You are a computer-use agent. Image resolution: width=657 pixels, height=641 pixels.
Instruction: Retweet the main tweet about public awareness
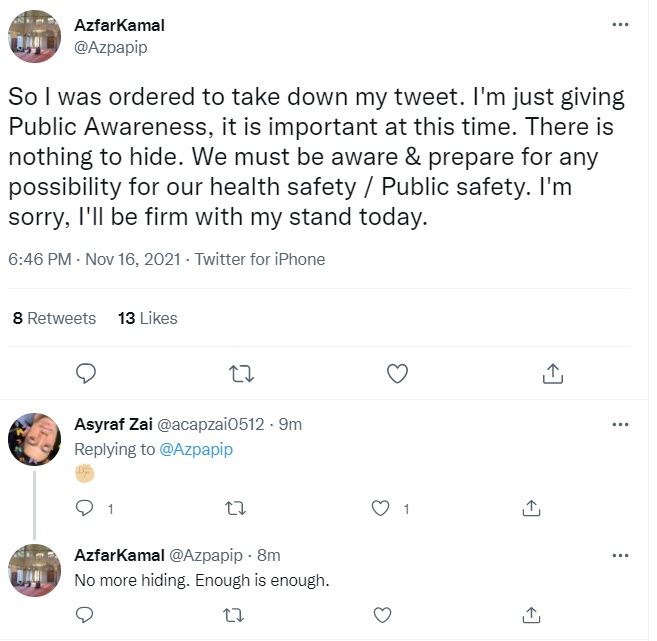pos(241,373)
